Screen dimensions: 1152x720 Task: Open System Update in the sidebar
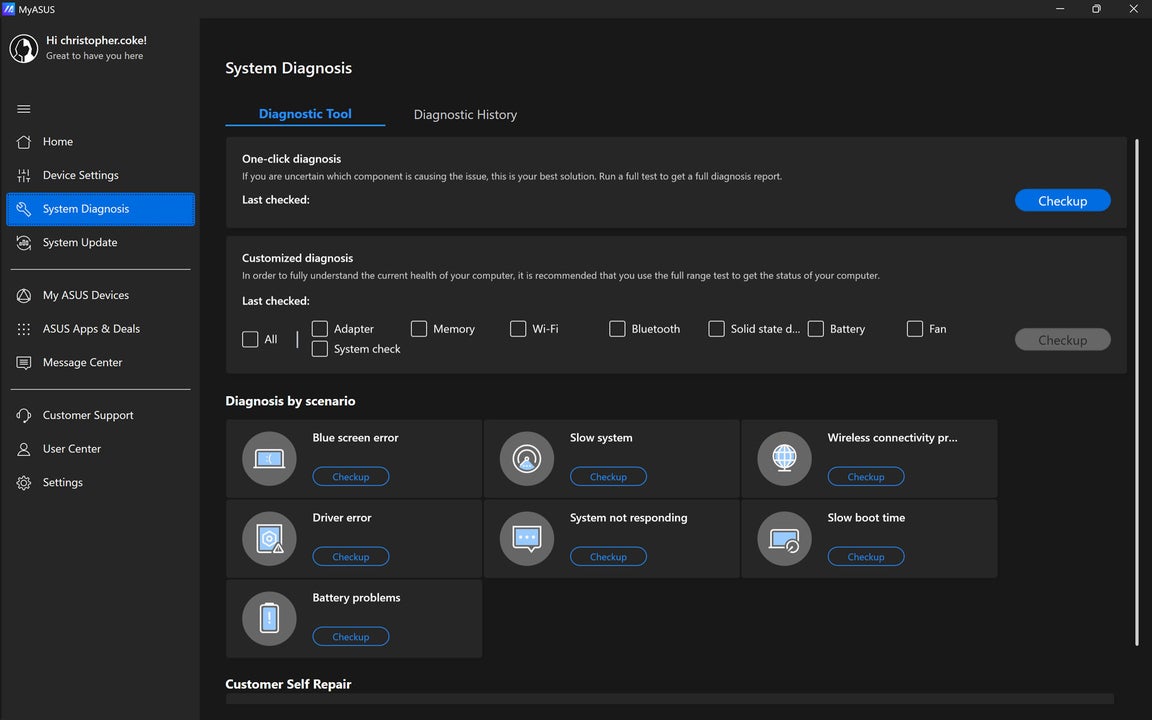coord(80,243)
